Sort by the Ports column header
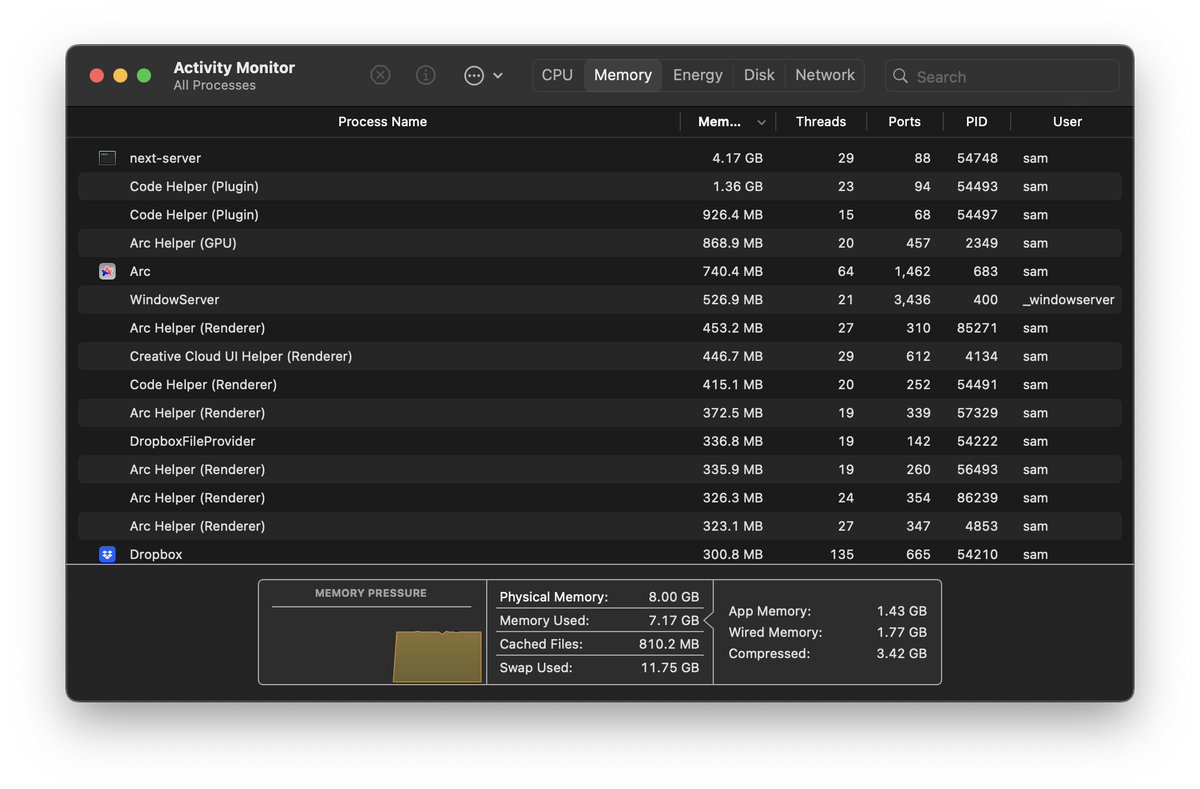This screenshot has height=789, width=1200. [x=904, y=122]
